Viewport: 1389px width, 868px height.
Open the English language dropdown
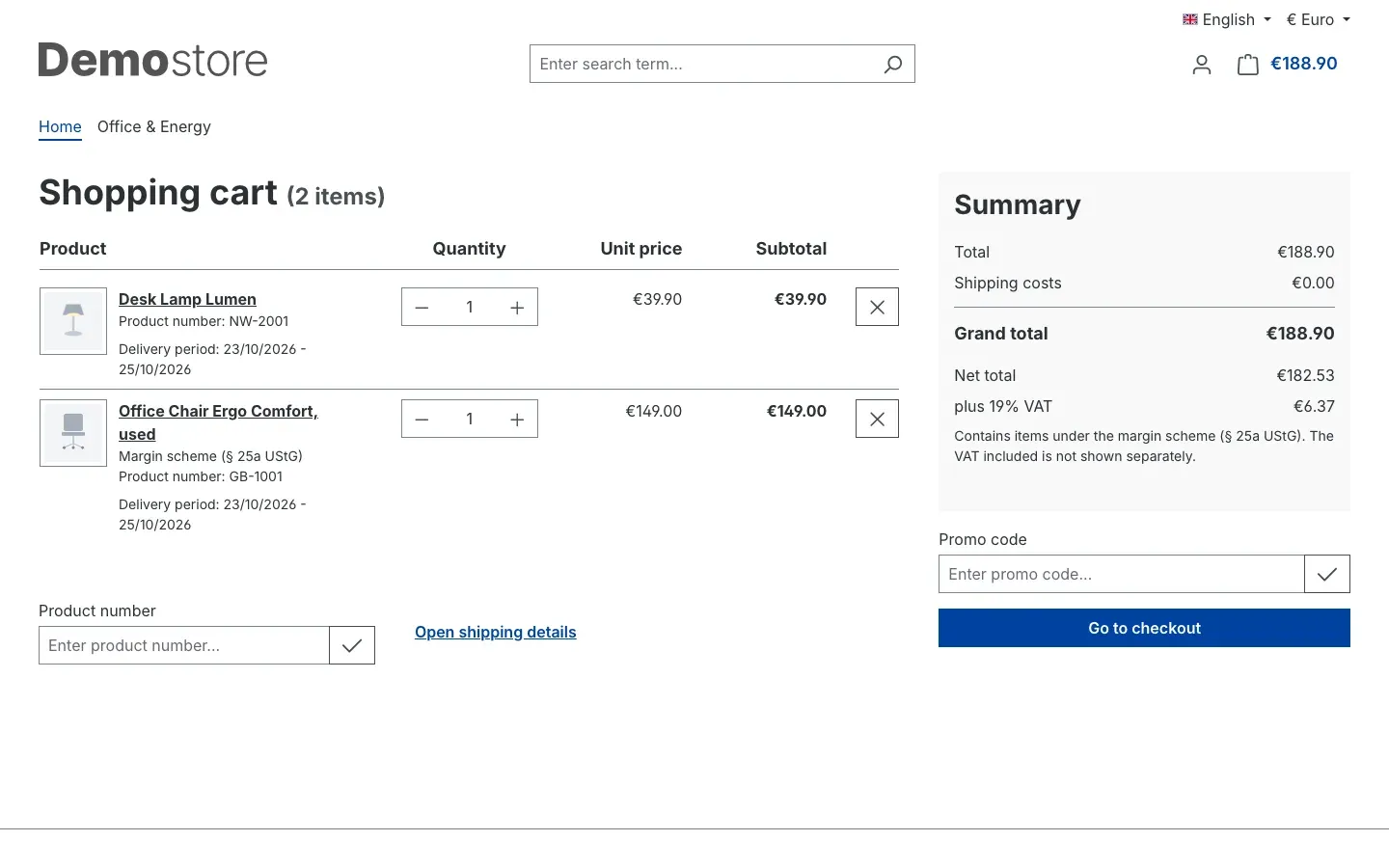pyautogui.click(x=1227, y=19)
